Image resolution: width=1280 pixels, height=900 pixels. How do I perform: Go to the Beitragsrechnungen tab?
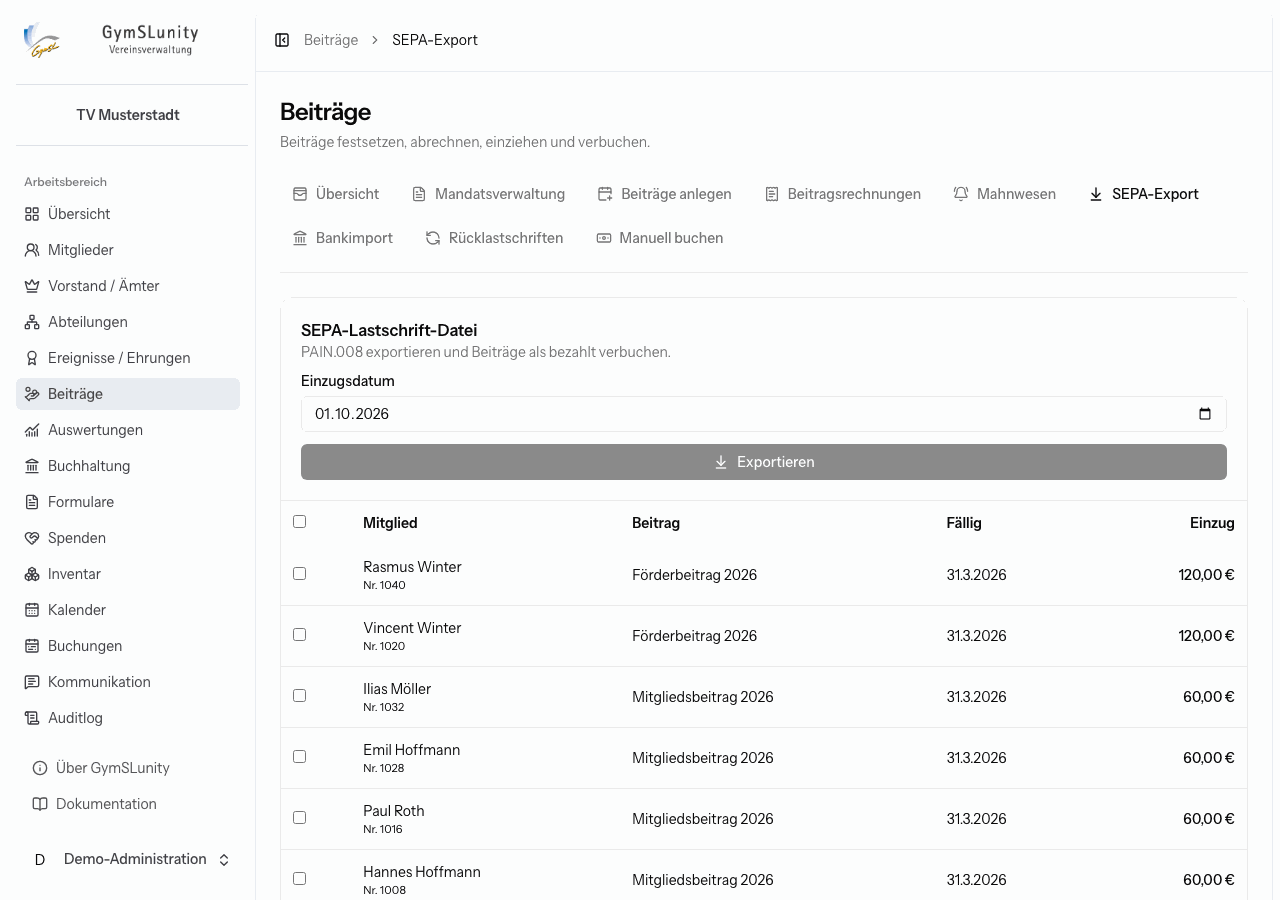point(842,194)
